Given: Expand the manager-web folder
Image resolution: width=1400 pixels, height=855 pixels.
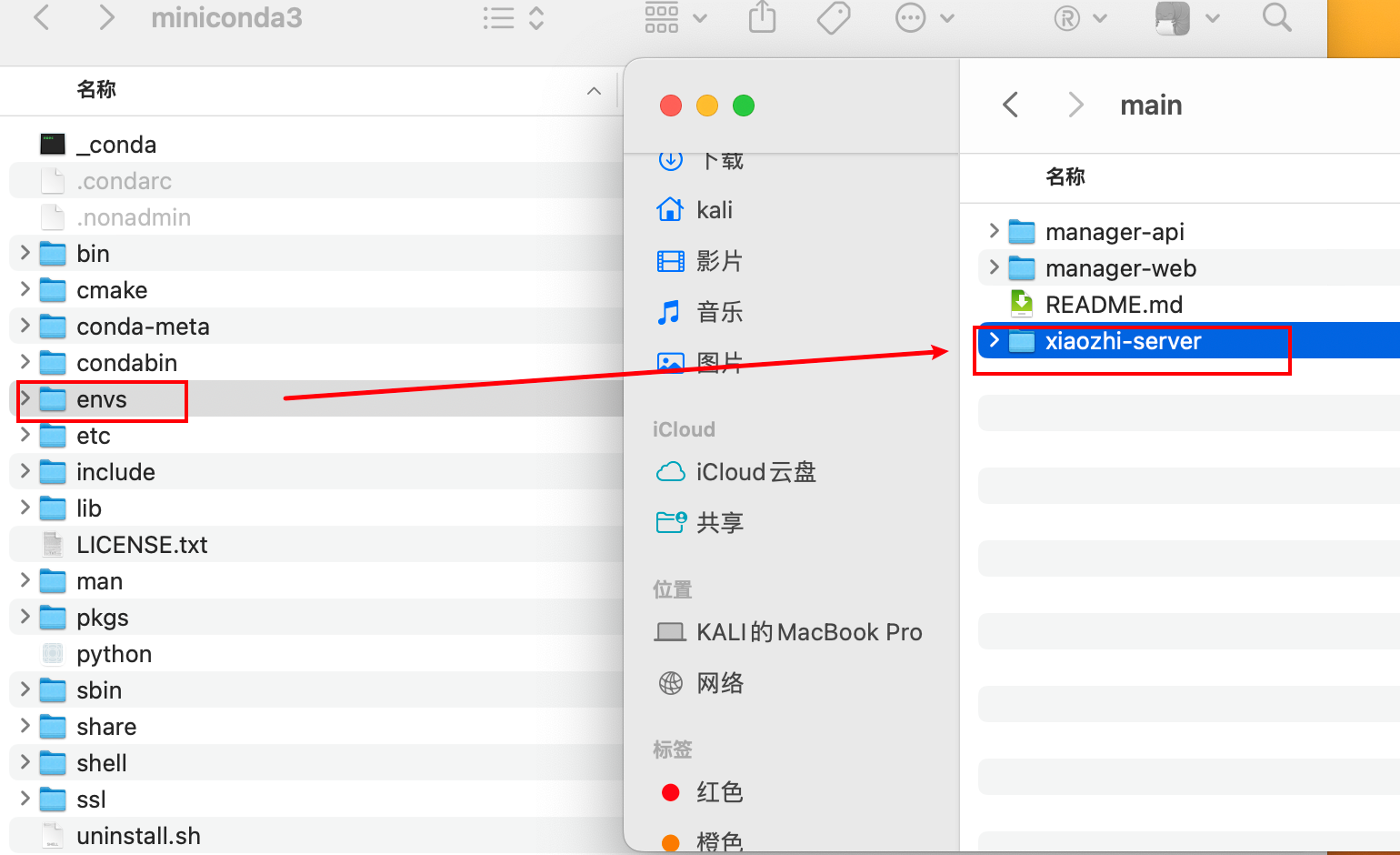Looking at the screenshot, I should [x=994, y=267].
